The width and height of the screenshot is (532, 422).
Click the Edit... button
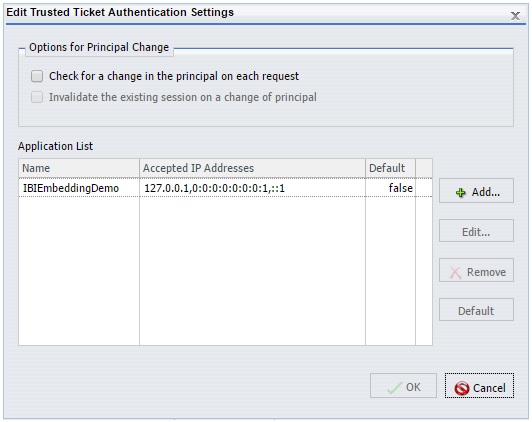coord(476,231)
